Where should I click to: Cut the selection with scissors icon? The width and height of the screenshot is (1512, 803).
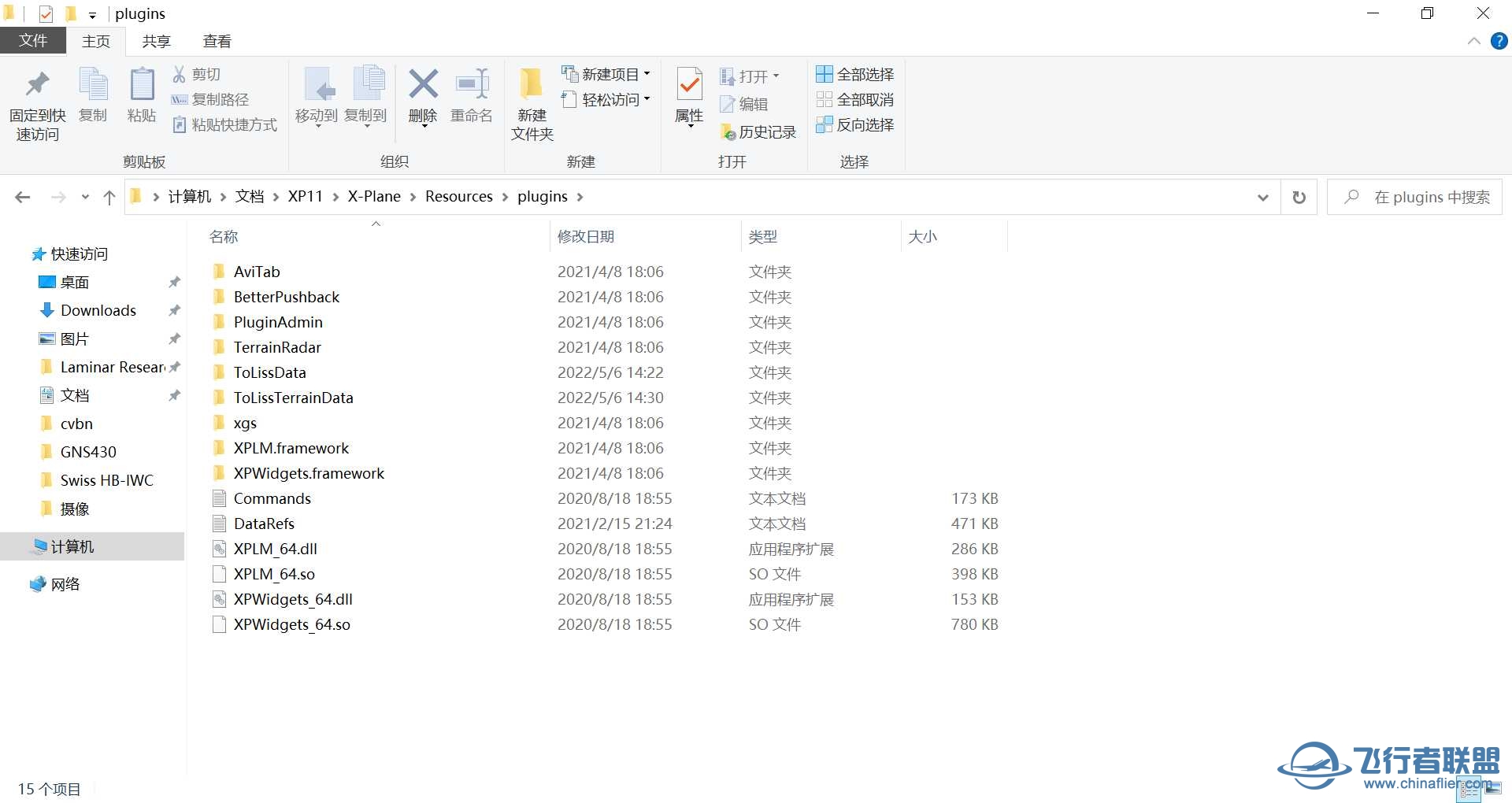click(197, 74)
